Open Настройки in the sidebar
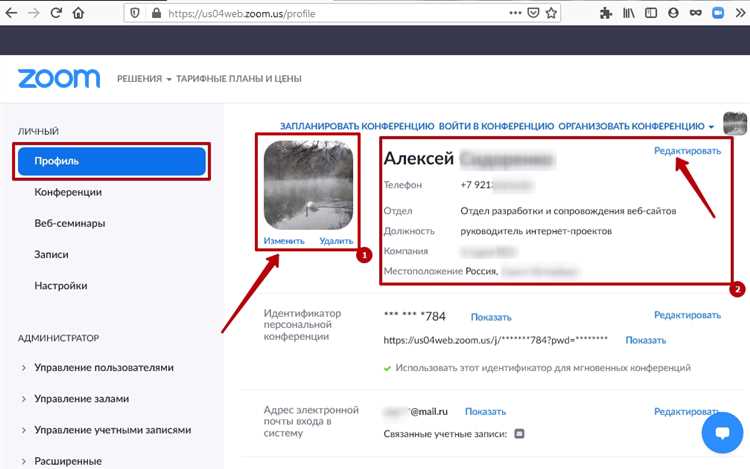This screenshot has height=469, width=750. (x=61, y=286)
